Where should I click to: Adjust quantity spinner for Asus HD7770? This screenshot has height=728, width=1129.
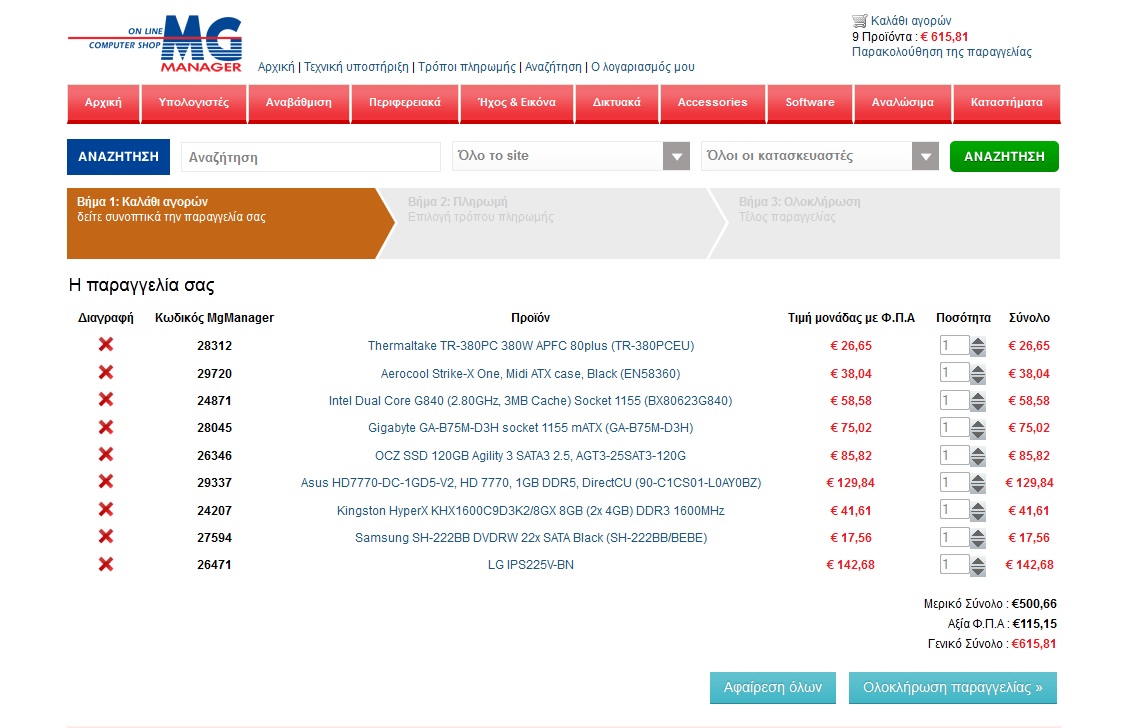977,484
